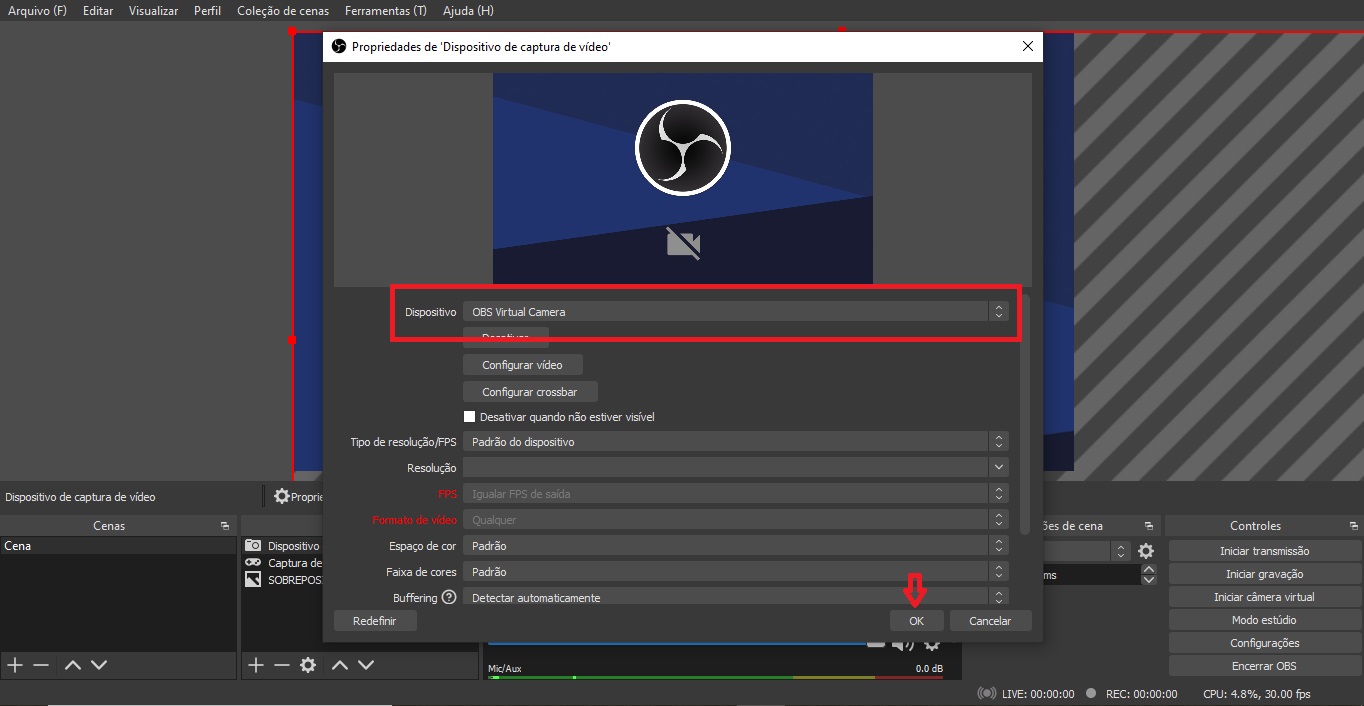Open the Ferramentas menu
1364x706 pixels.
tap(385, 11)
